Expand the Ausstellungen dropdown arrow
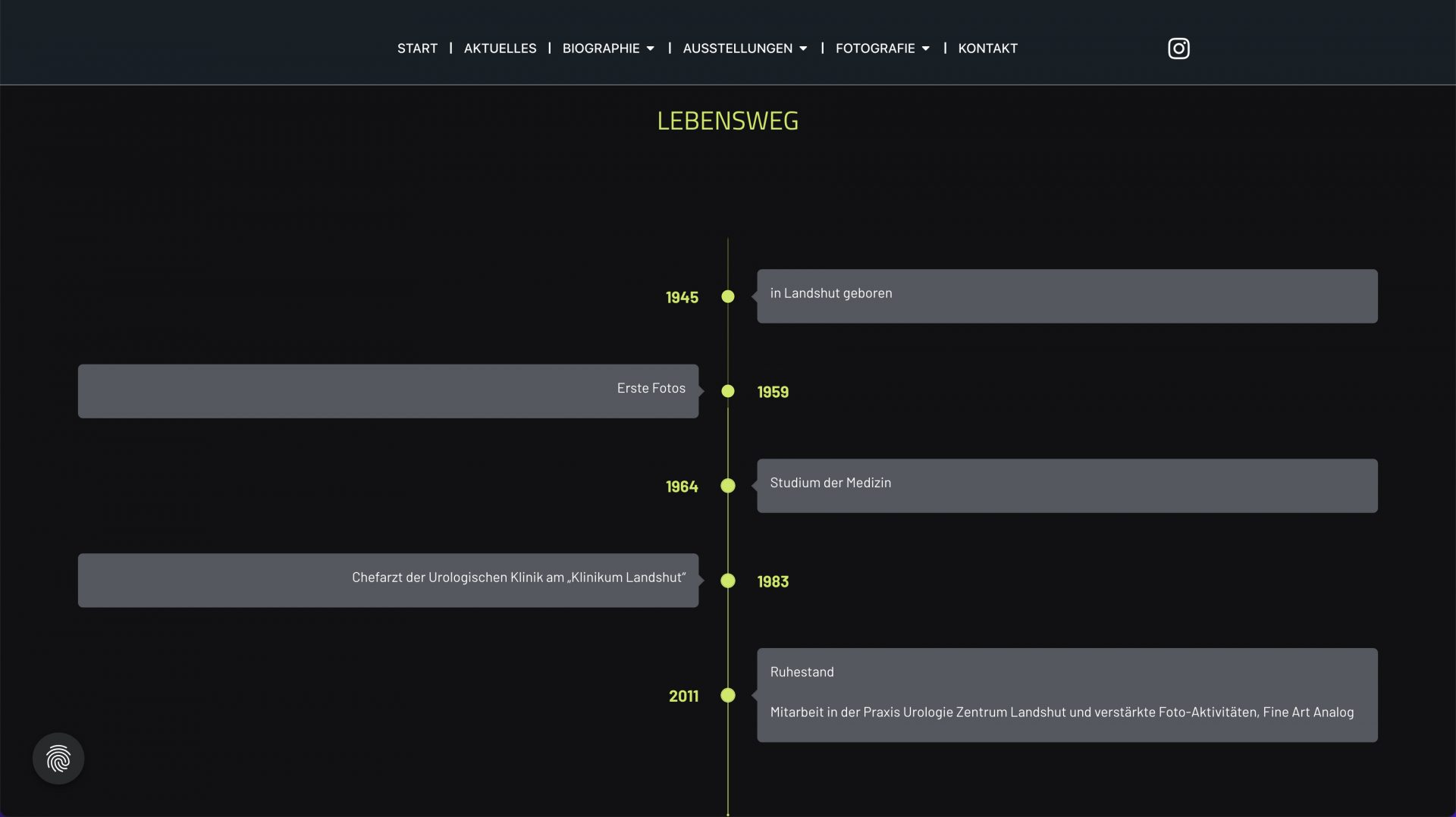 803,49
